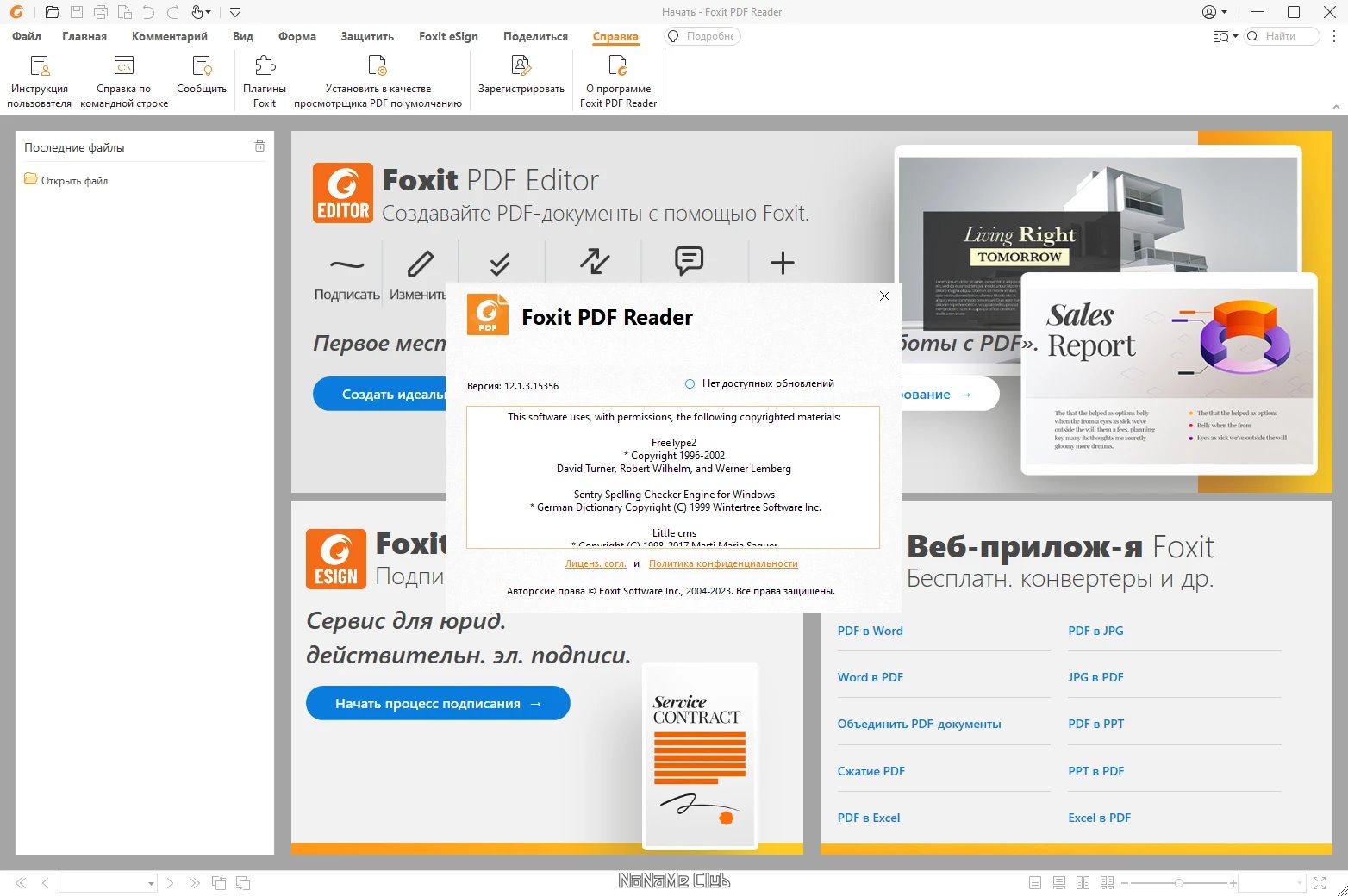The height and width of the screenshot is (896, 1348).
Task: Enable facing page layout view
Action: pos(1083,882)
